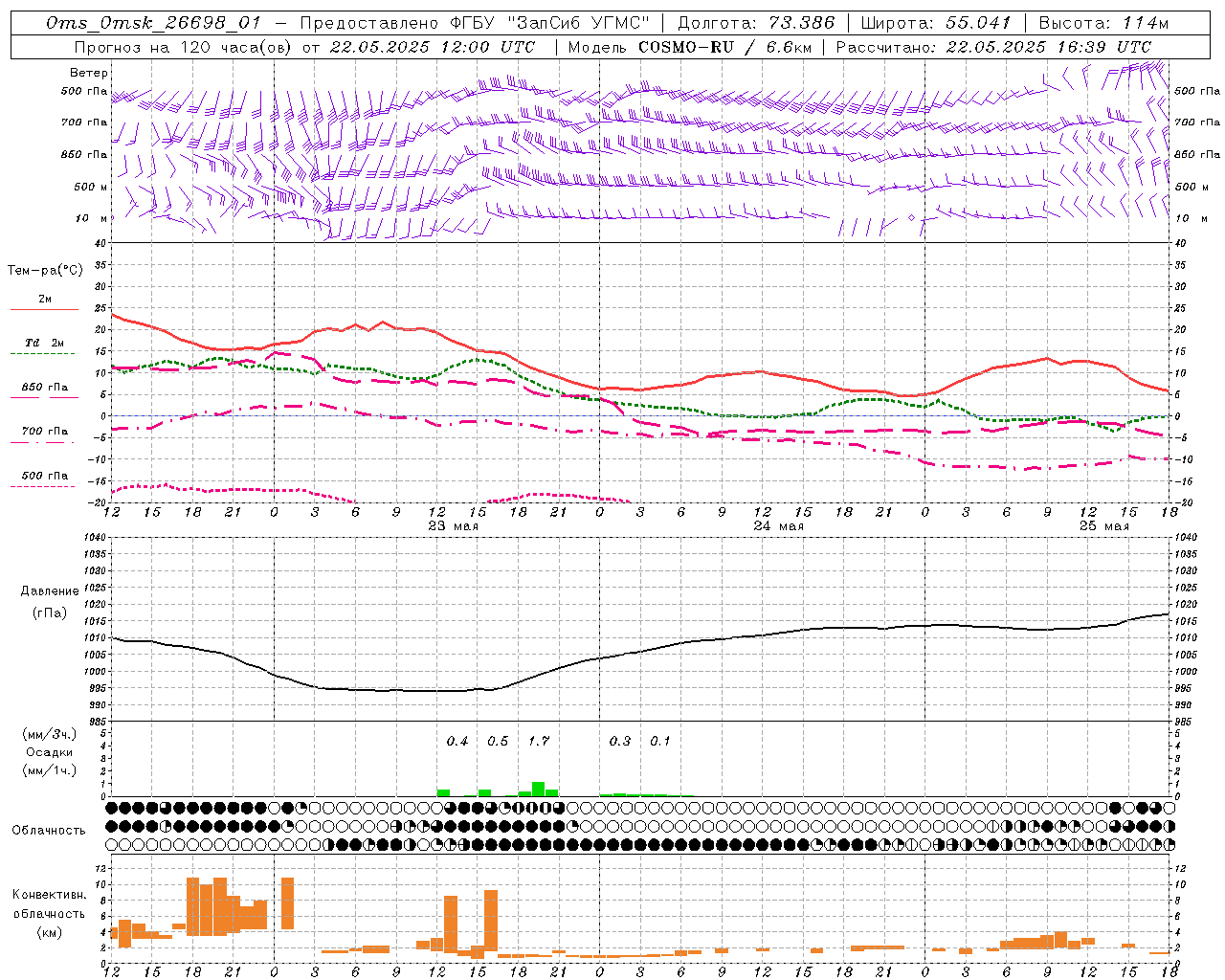1225x980 pixels.
Task: Select the latitude value "55.041"
Action: (x=978, y=23)
